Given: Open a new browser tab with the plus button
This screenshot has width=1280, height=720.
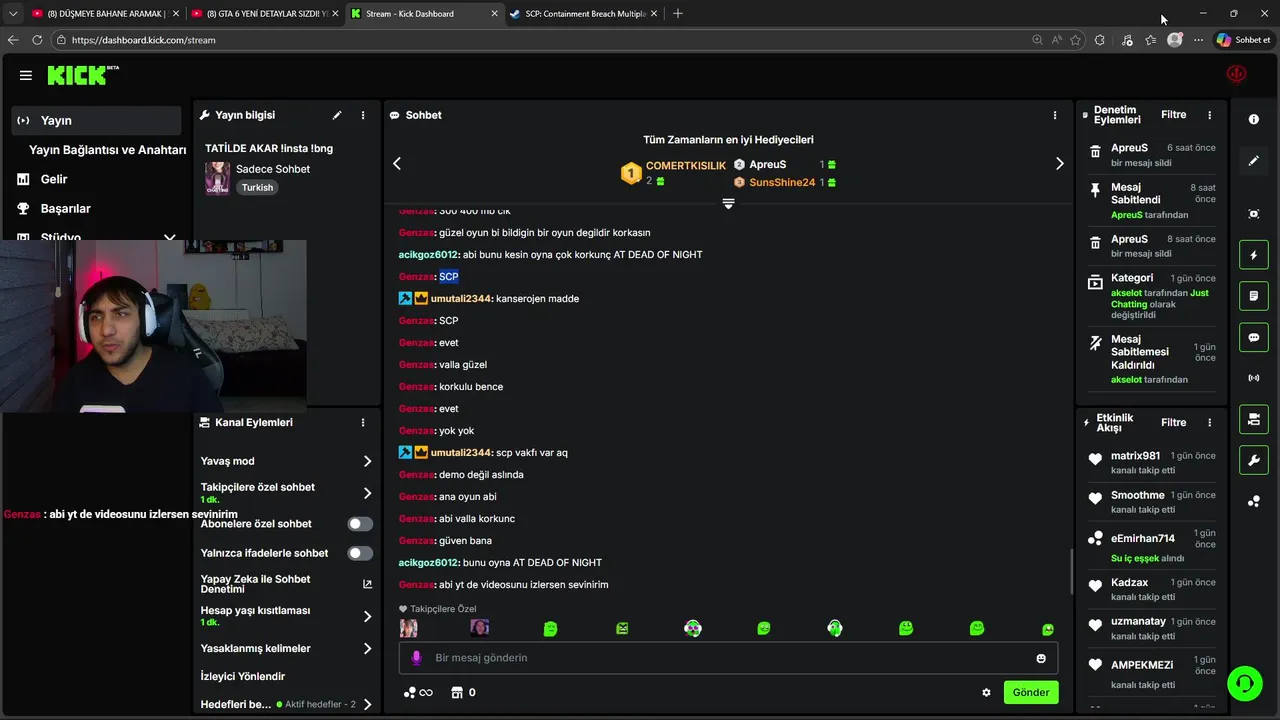Looking at the screenshot, I should (x=678, y=14).
